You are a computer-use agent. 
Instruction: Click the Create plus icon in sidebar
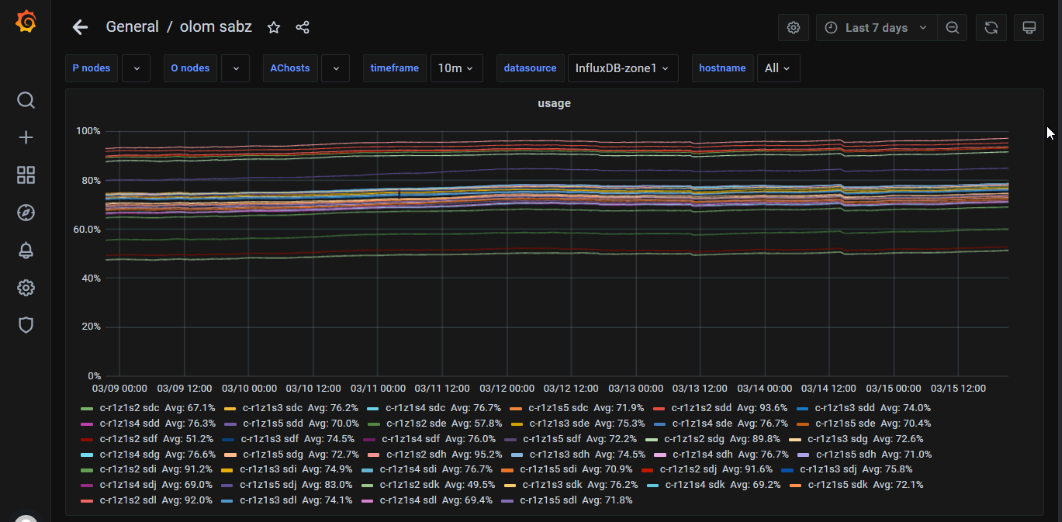click(x=26, y=138)
